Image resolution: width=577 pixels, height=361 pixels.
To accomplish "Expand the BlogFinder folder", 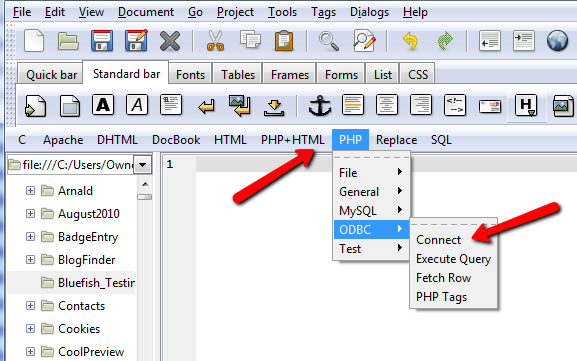I will pos(31,260).
